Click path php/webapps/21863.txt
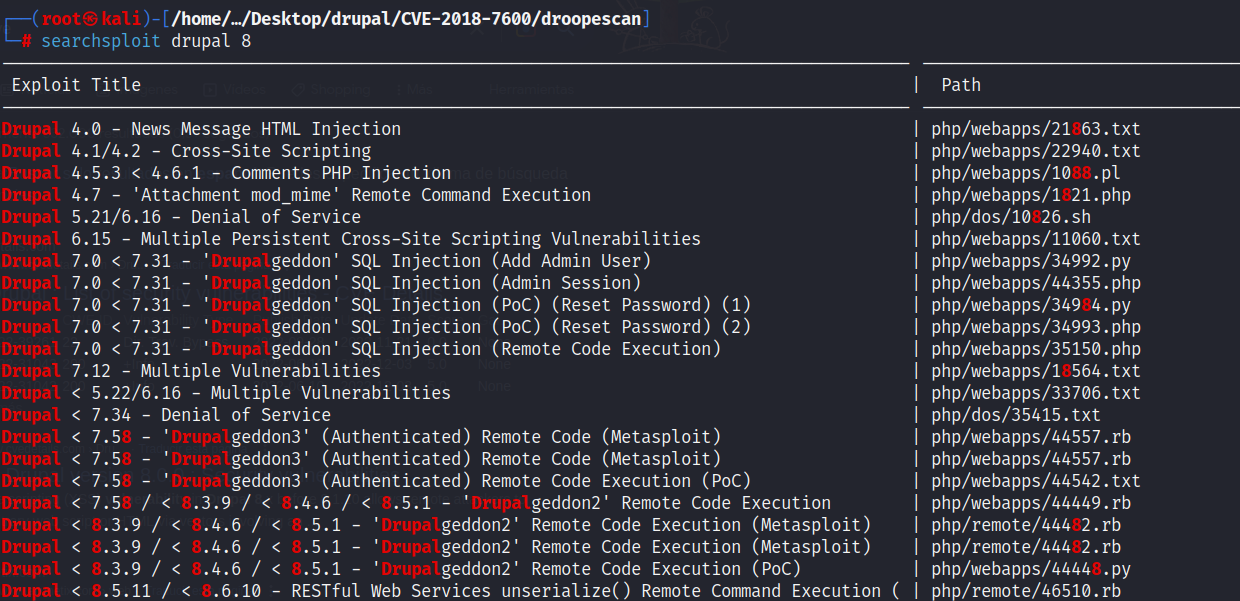The width and height of the screenshot is (1240, 601). pos(1036,129)
